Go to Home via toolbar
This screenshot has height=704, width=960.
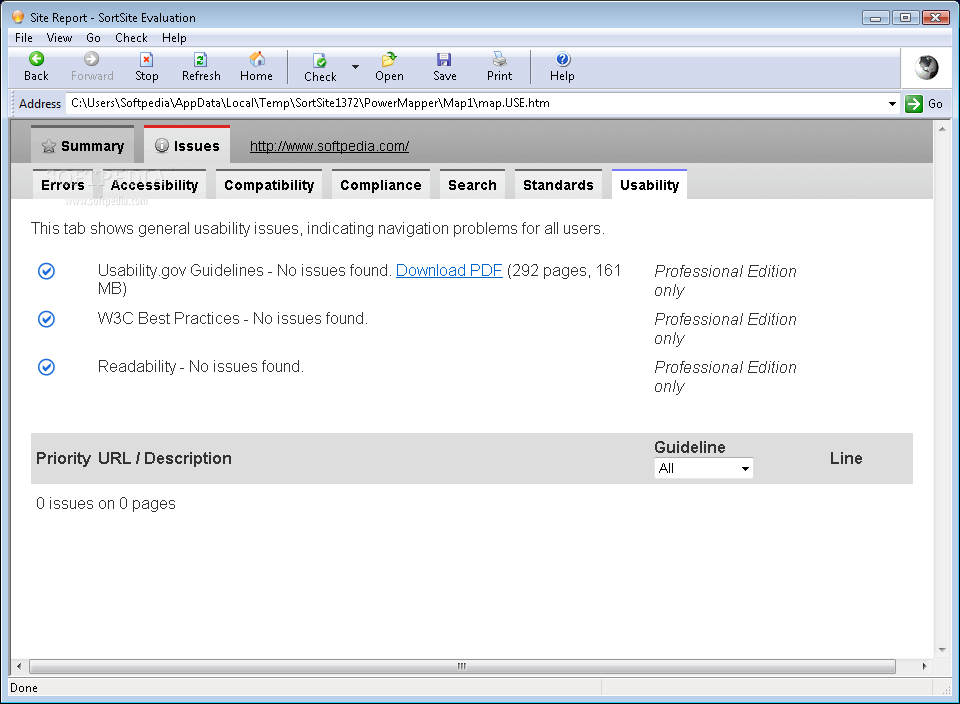(x=256, y=67)
